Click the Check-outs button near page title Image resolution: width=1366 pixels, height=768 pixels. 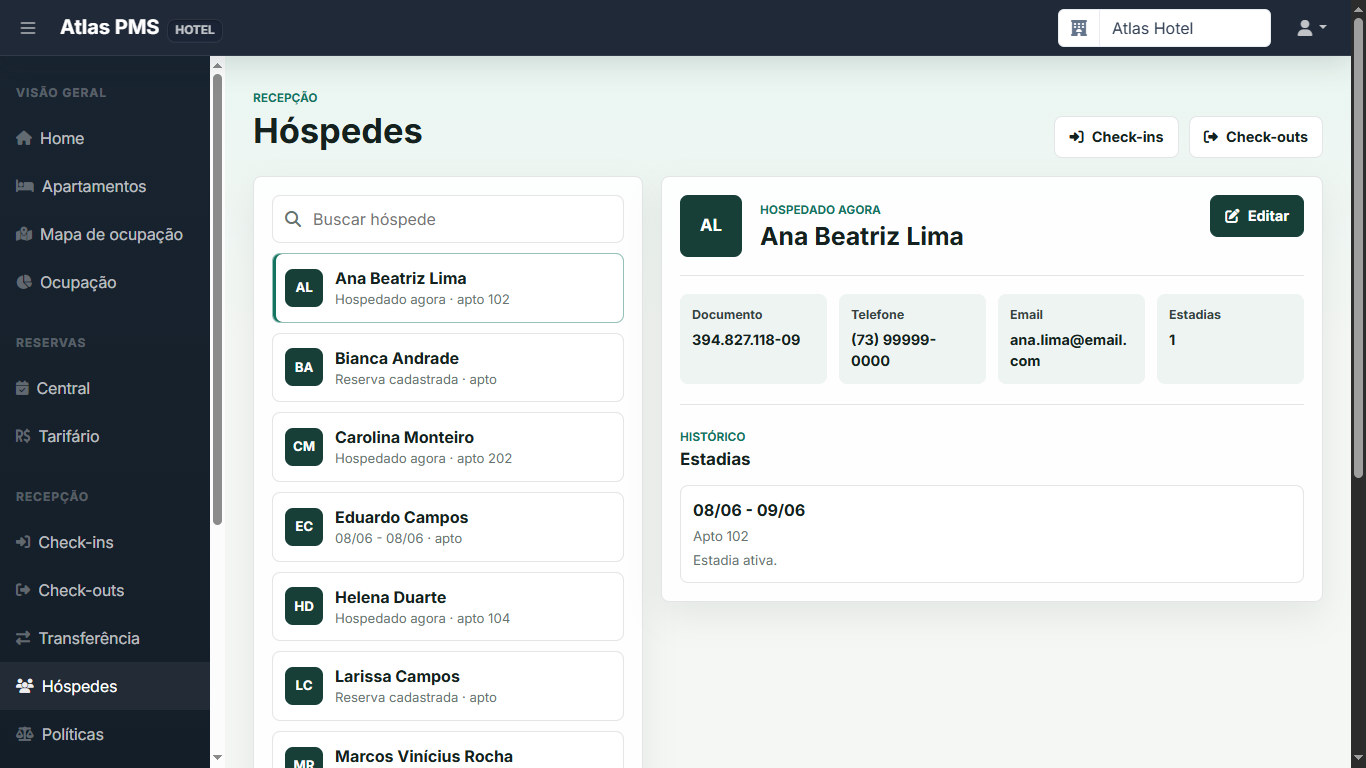tap(1255, 137)
